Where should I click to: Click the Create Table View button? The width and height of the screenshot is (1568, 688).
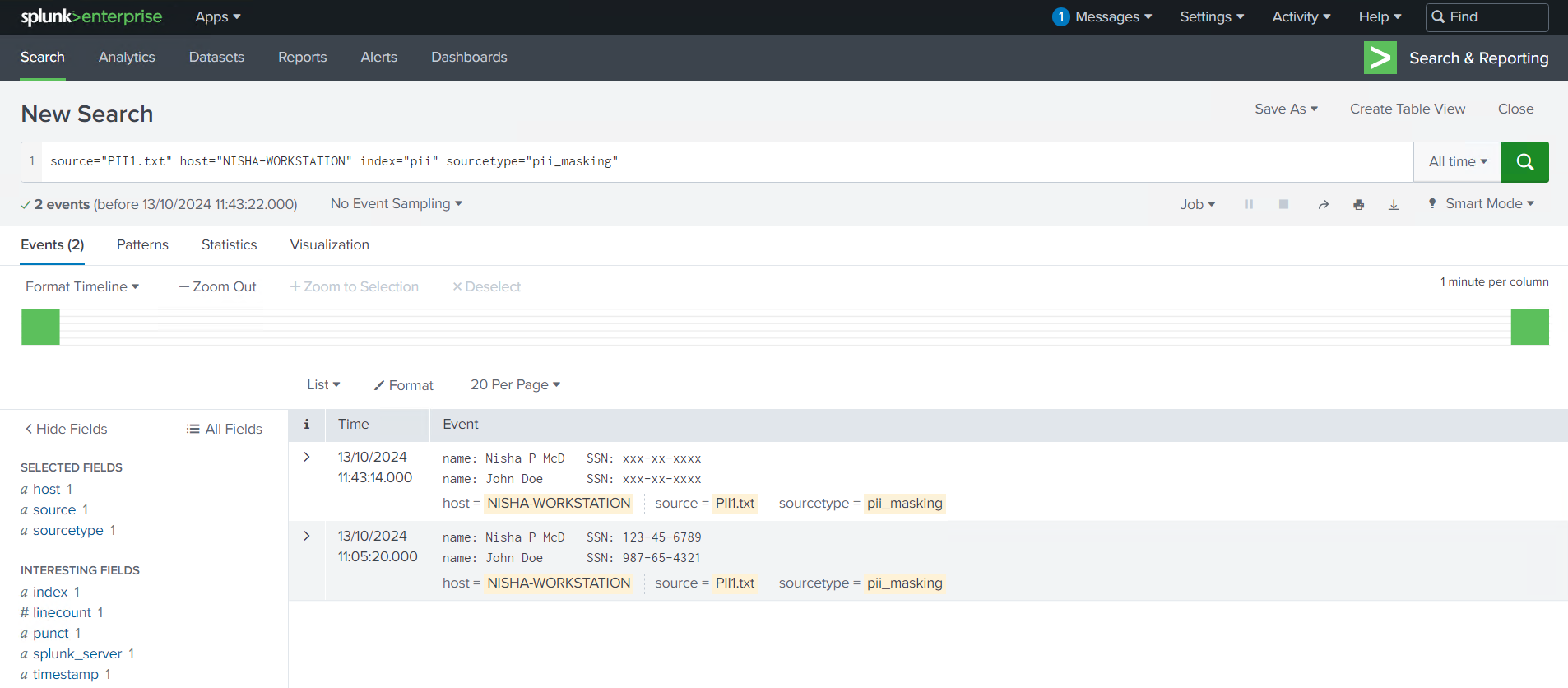1407,109
